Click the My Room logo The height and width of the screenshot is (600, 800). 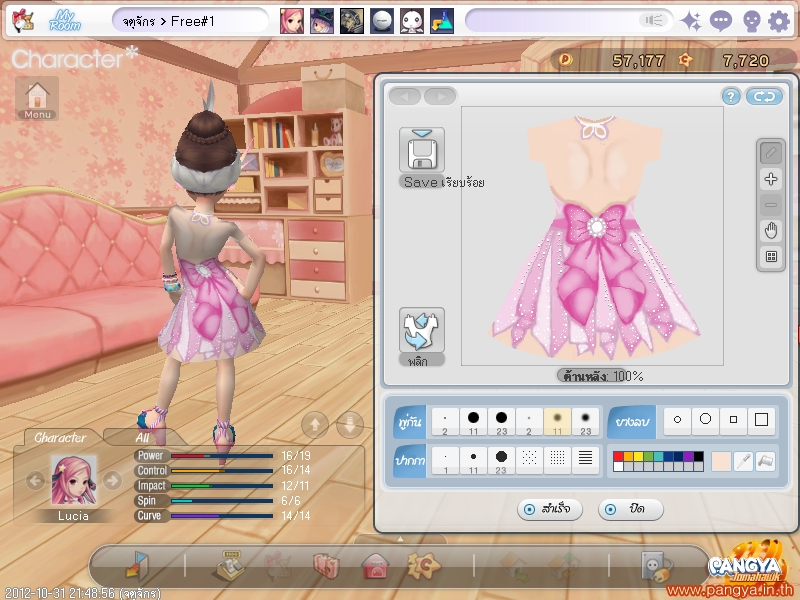(65, 21)
